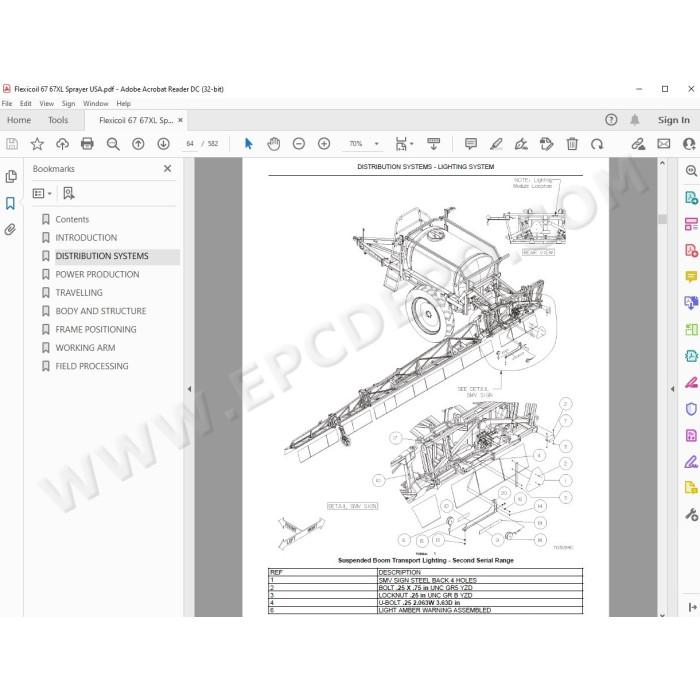Jump to the WORKING ARM bookmark
Screen dimensions: 700x700
tap(85, 347)
